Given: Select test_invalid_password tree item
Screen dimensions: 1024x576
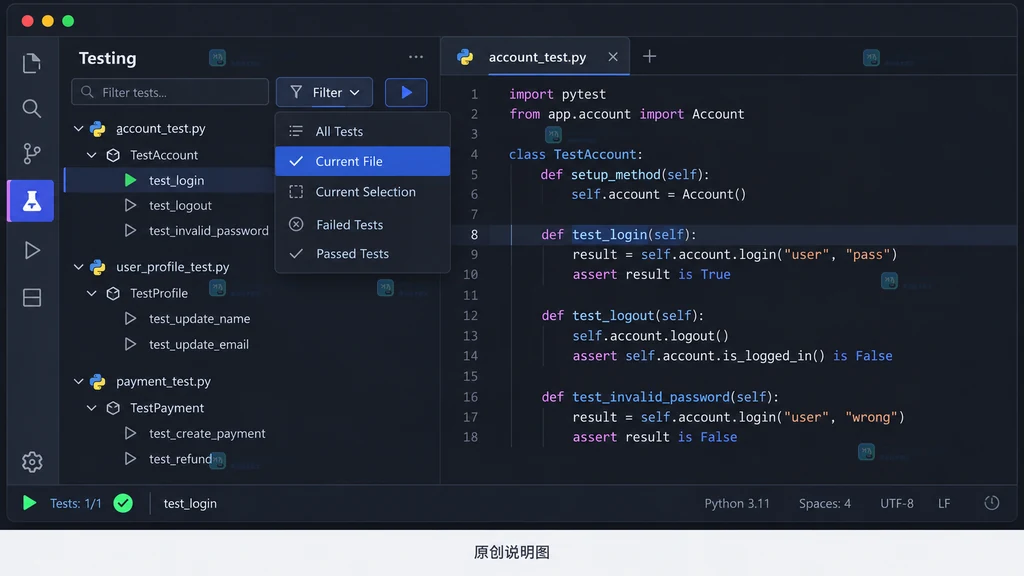Looking at the screenshot, I should click(208, 231).
